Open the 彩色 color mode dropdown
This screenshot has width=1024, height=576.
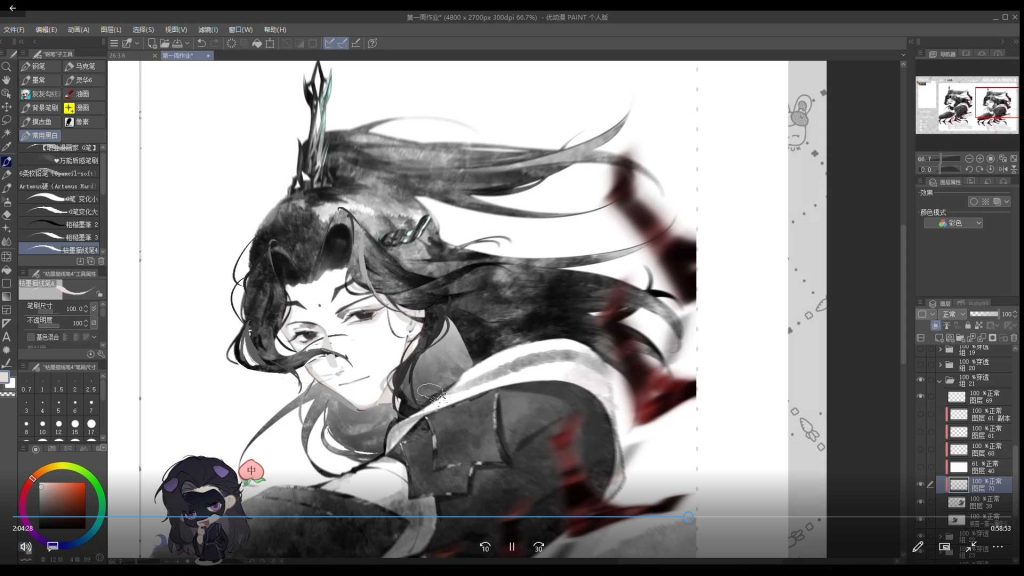(953, 223)
